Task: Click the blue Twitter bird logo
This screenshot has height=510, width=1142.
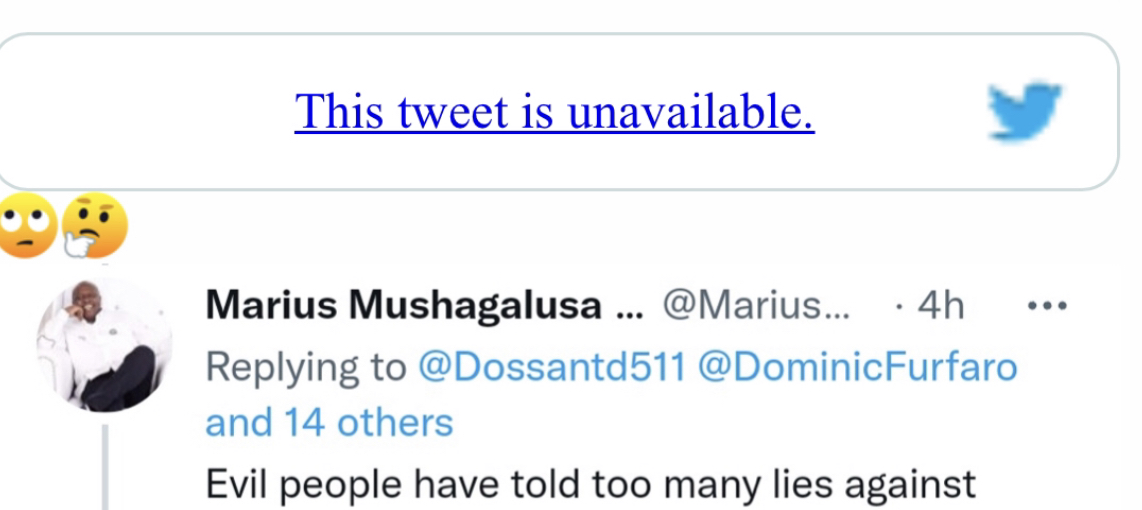Action: pos(1024,110)
